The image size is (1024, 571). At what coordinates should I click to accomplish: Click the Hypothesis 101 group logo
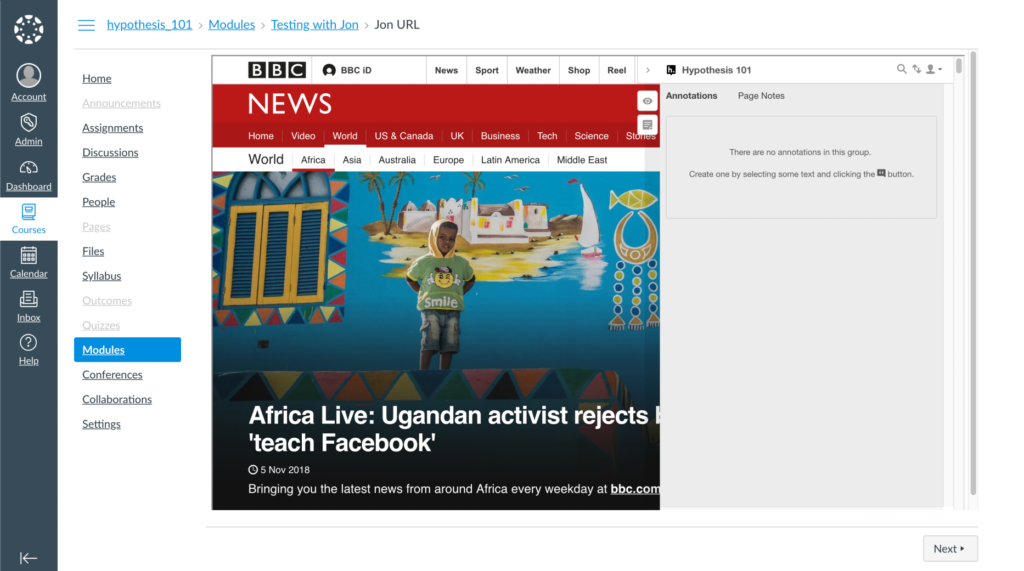pyautogui.click(x=671, y=70)
